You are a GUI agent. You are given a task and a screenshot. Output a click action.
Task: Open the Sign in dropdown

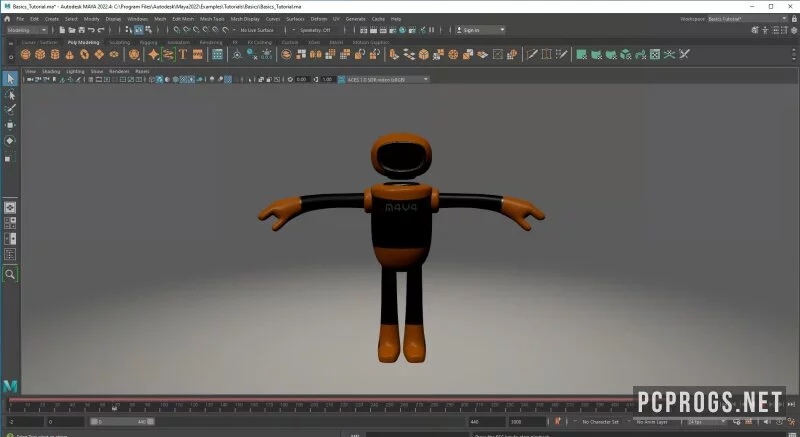pyautogui.click(x=480, y=30)
